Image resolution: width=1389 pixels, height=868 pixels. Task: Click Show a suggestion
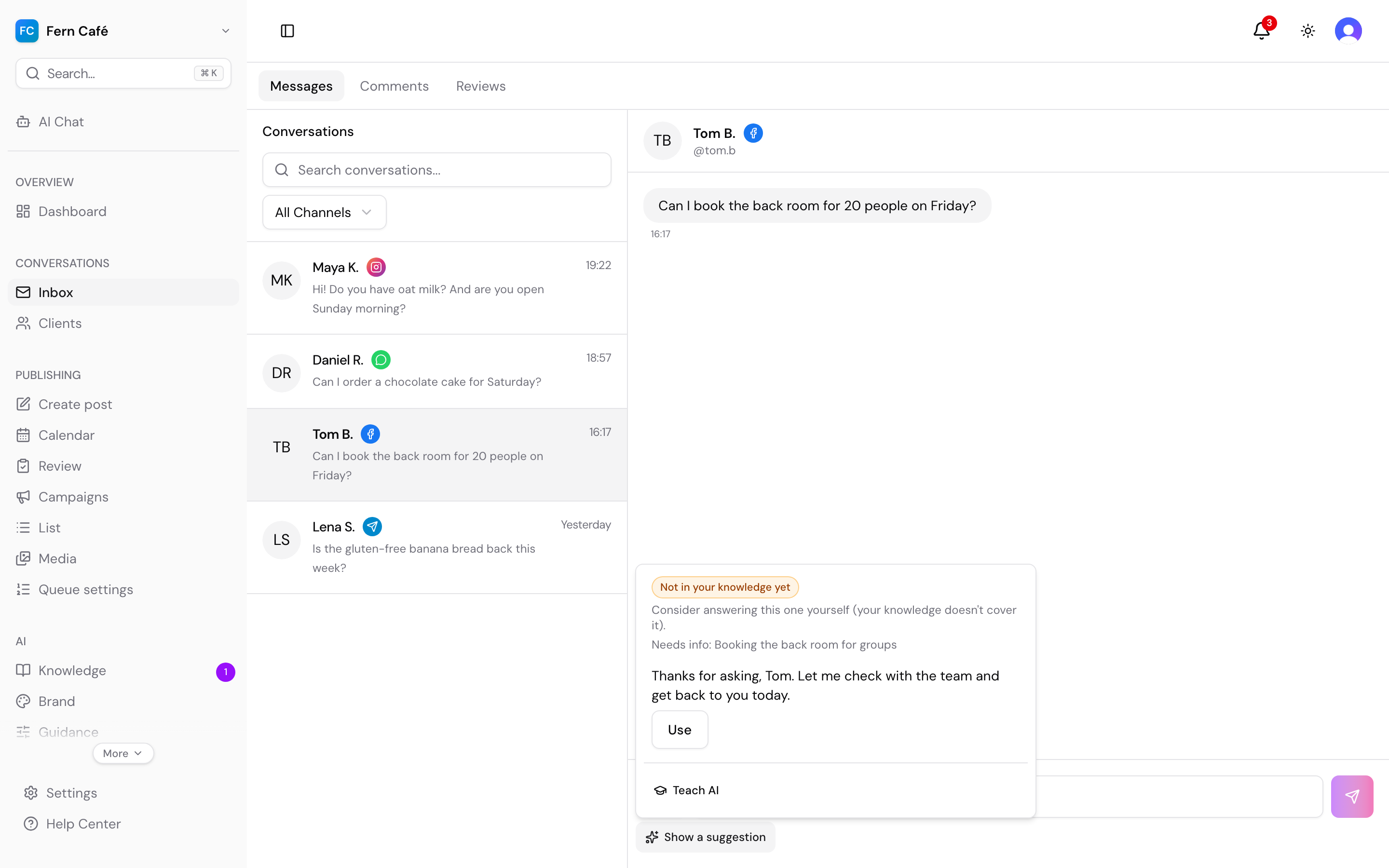point(706,837)
